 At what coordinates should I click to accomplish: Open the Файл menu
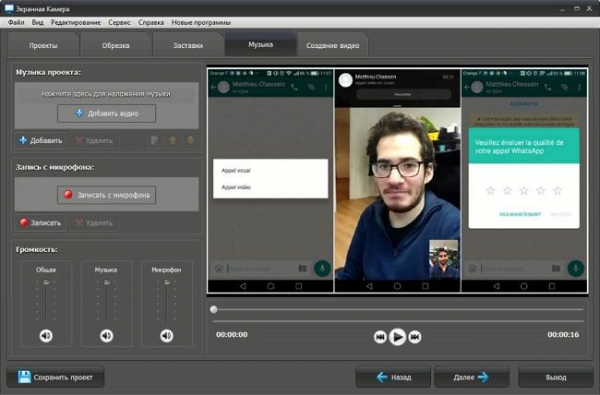pyautogui.click(x=16, y=23)
